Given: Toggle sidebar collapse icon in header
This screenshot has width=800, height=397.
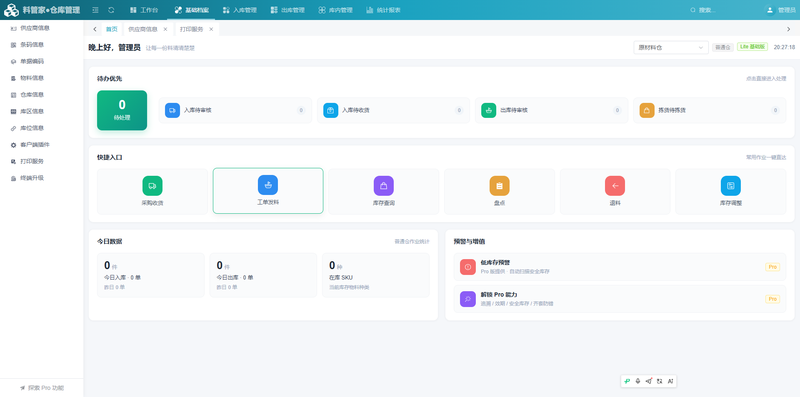Looking at the screenshot, I should [x=96, y=10].
